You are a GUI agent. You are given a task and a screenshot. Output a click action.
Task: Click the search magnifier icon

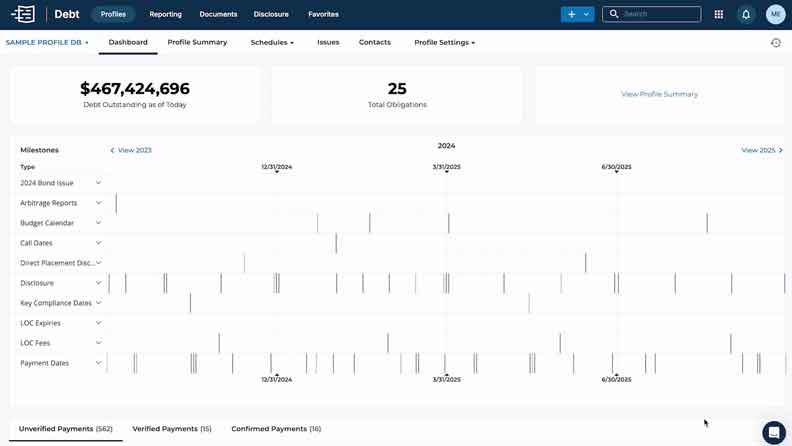[614, 14]
